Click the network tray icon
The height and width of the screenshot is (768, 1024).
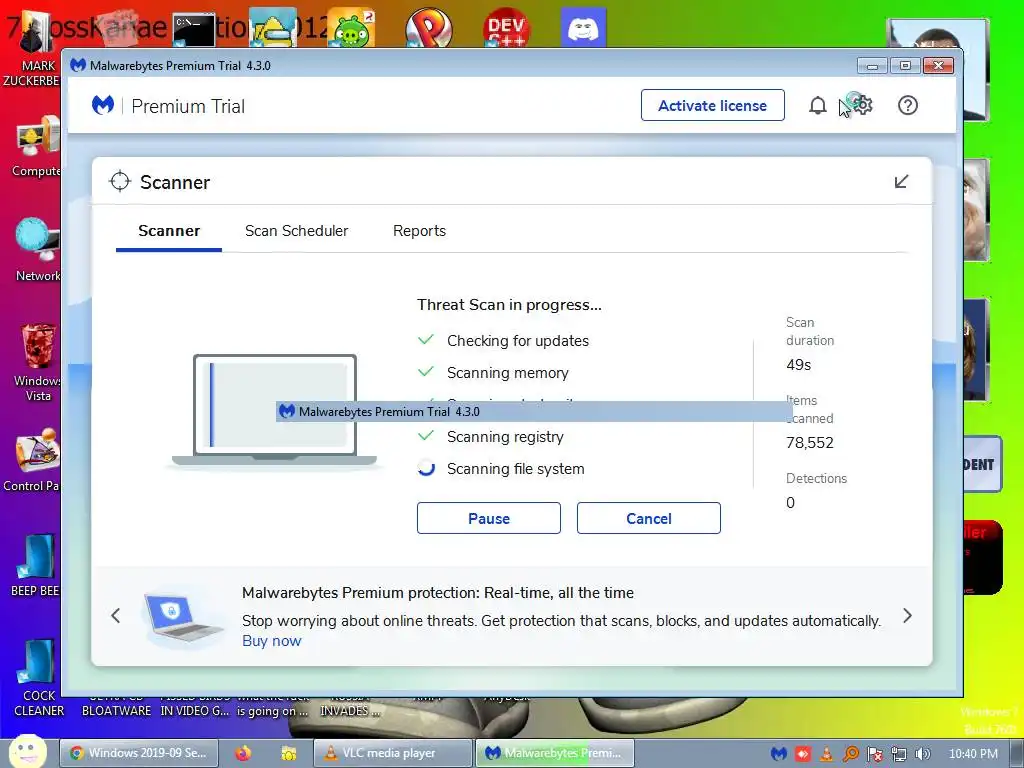point(899,754)
